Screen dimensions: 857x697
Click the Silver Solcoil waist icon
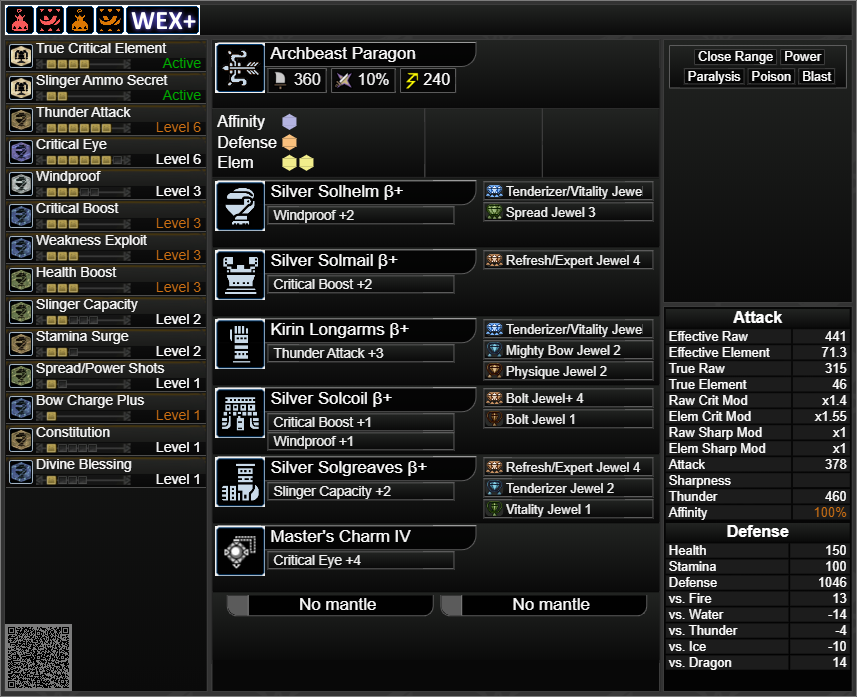click(x=240, y=413)
